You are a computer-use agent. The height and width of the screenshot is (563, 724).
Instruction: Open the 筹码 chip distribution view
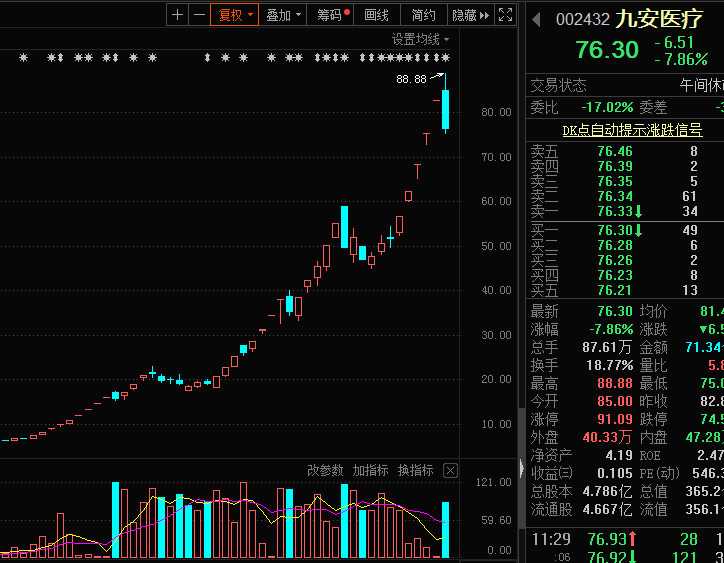pyautogui.click(x=333, y=15)
